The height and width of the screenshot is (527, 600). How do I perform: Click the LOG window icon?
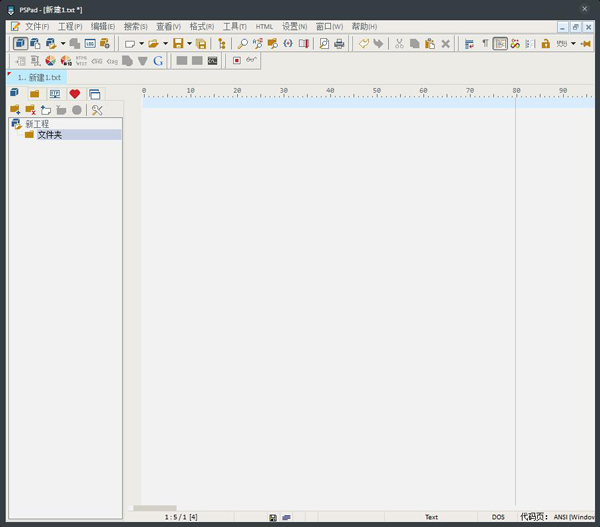click(90, 43)
